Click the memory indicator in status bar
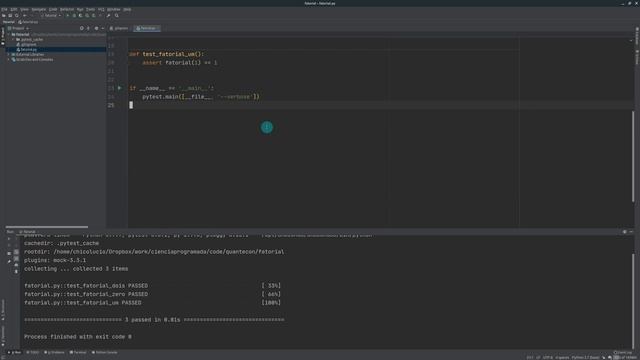 coord(625,358)
